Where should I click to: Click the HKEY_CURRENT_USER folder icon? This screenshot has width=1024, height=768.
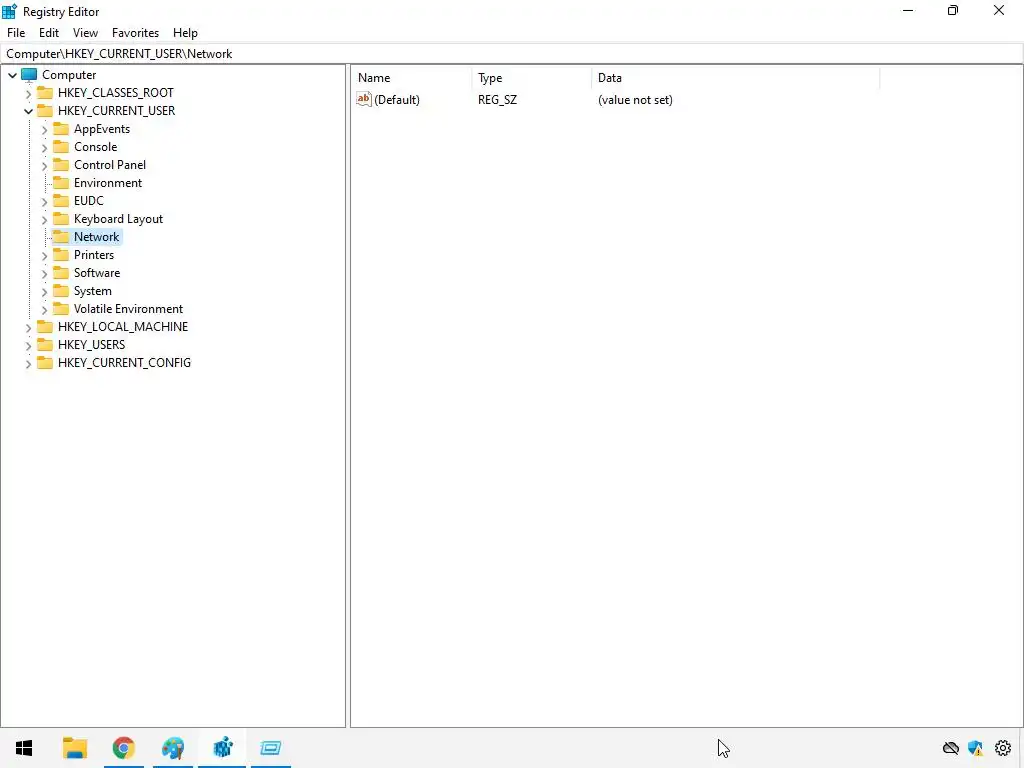pyautogui.click(x=45, y=110)
